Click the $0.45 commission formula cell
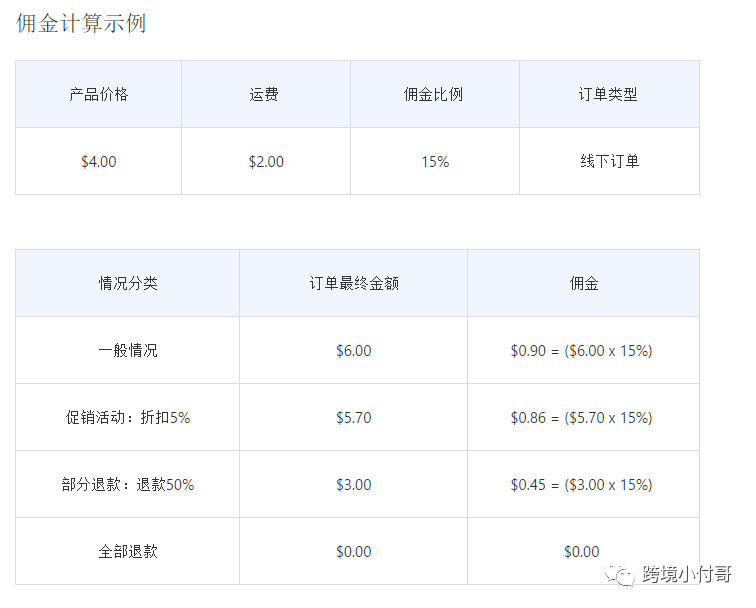Image resolution: width=756 pixels, height=608 pixels. pyautogui.click(x=581, y=485)
